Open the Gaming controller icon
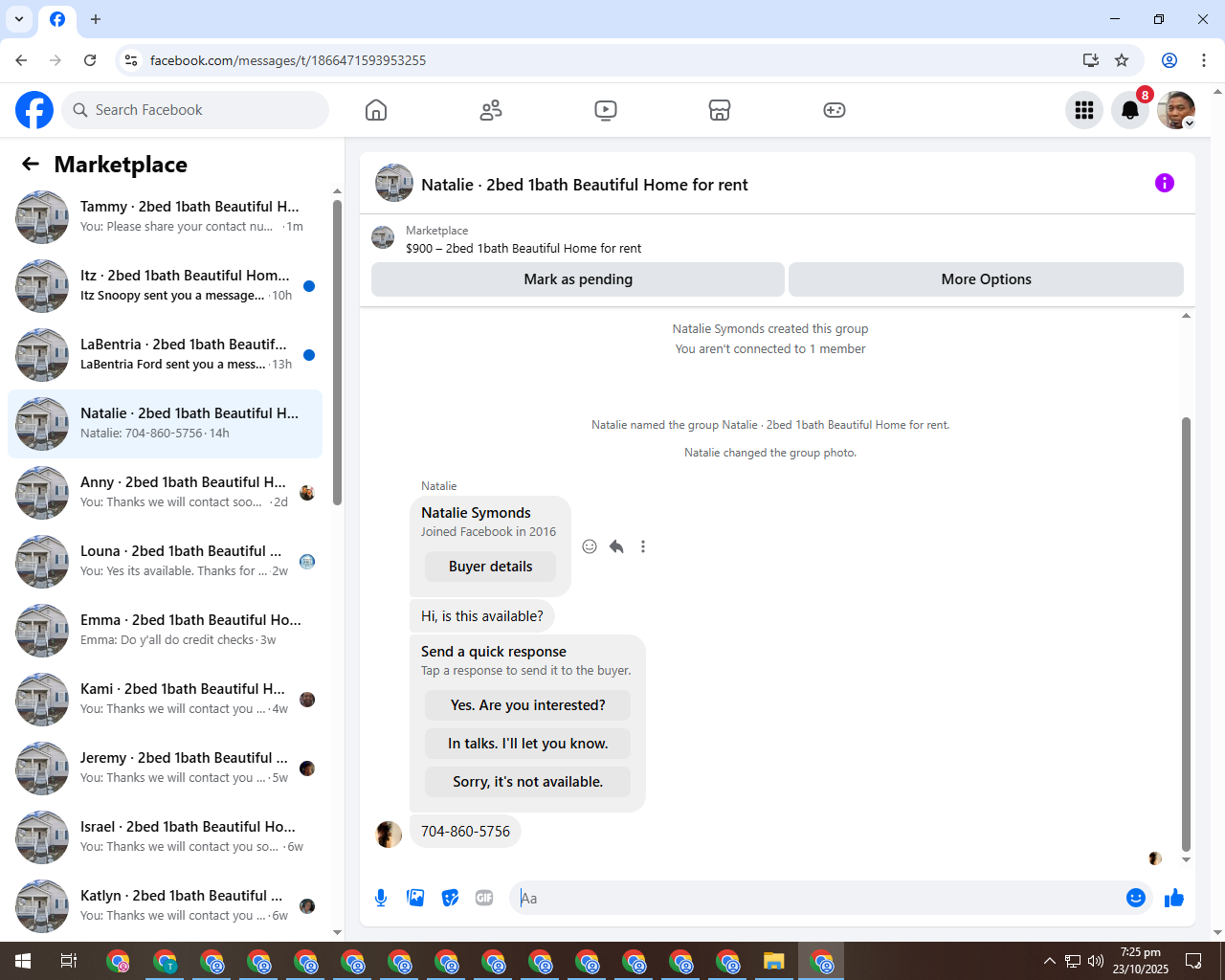This screenshot has width=1225, height=980. [x=835, y=110]
